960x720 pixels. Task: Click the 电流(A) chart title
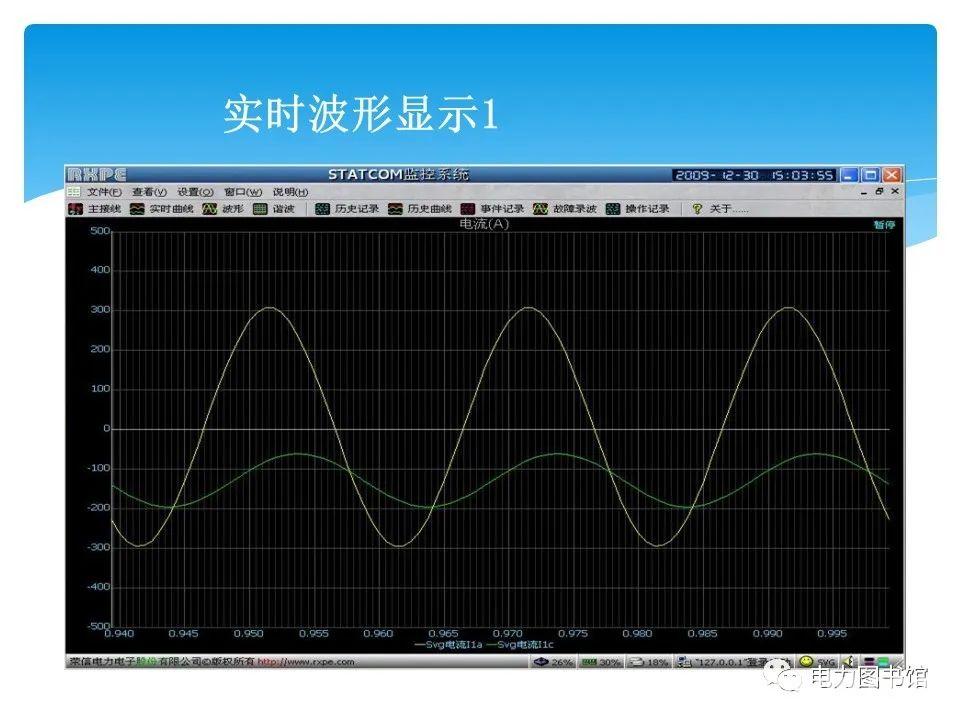[484, 224]
